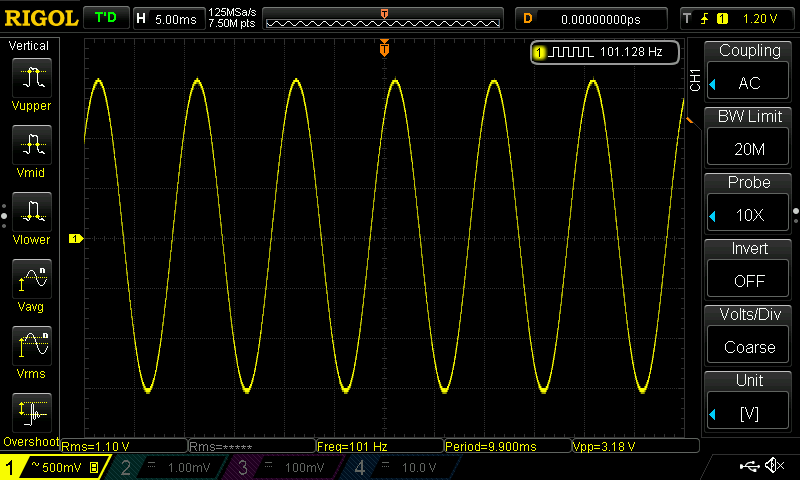This screenshot has height=480, width=800.
Task: Click the orange trigger position marker above waveform
Action: pos(384,47)
